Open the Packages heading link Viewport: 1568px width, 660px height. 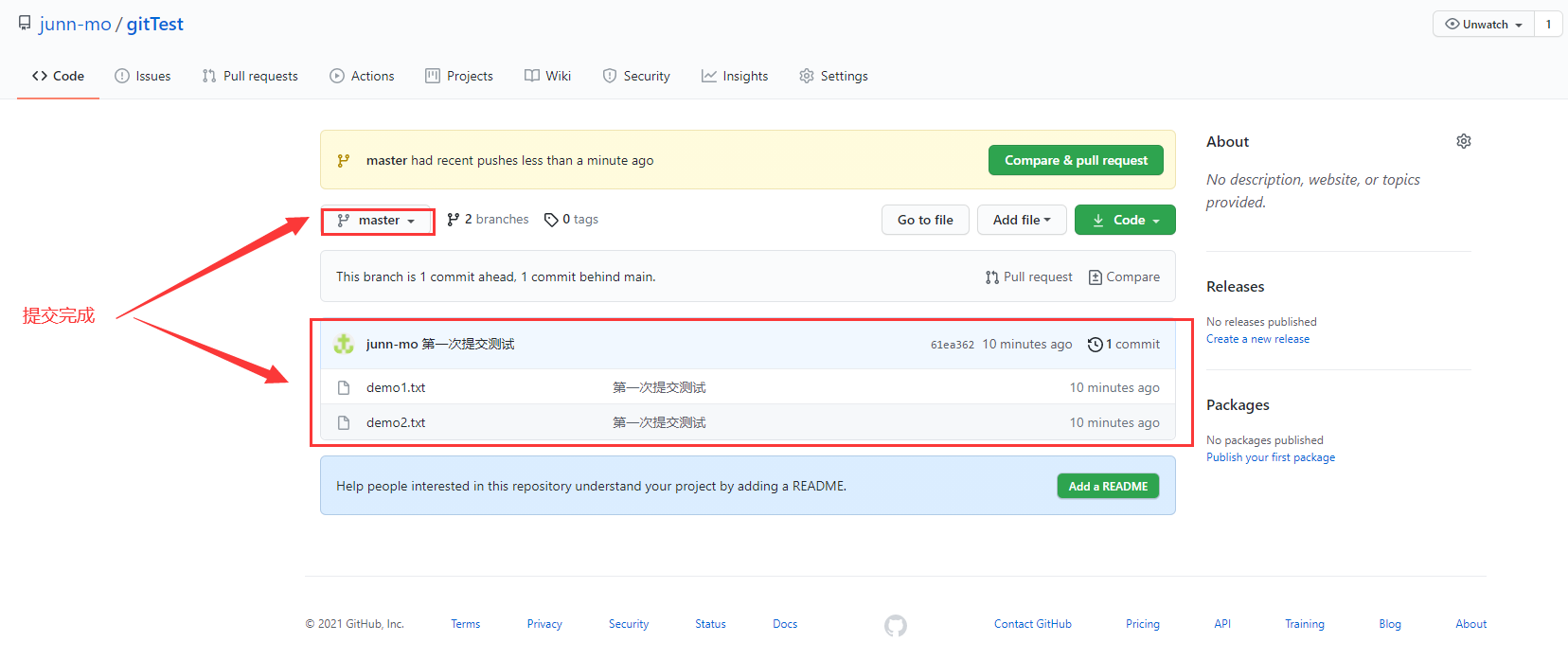[1238, 404]
